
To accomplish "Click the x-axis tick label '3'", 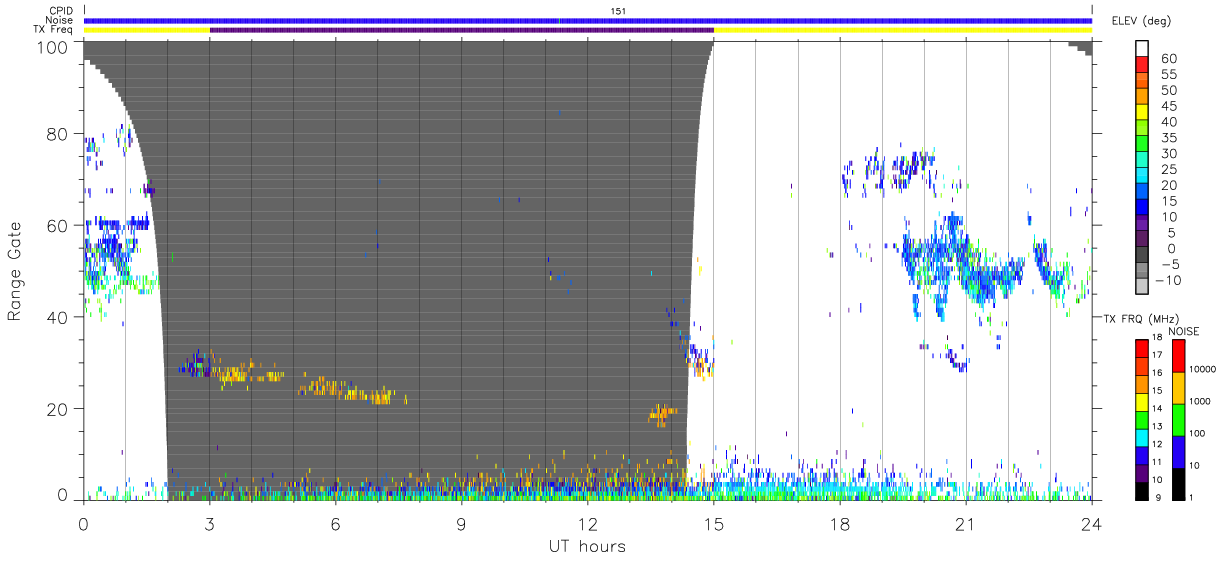I will [209, 524].
